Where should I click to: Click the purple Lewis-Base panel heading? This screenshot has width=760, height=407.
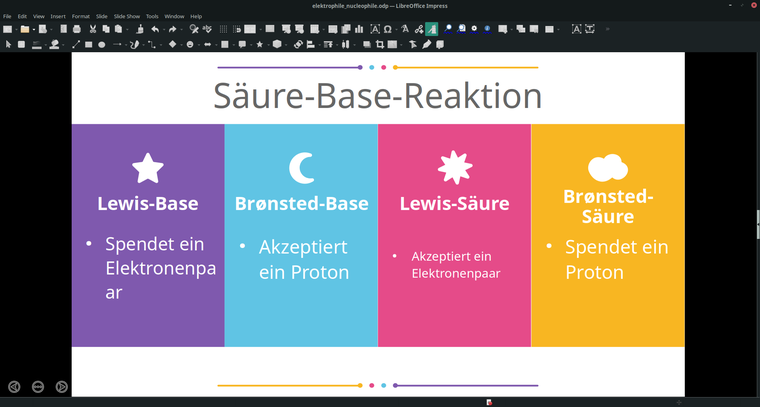point(147,203)
